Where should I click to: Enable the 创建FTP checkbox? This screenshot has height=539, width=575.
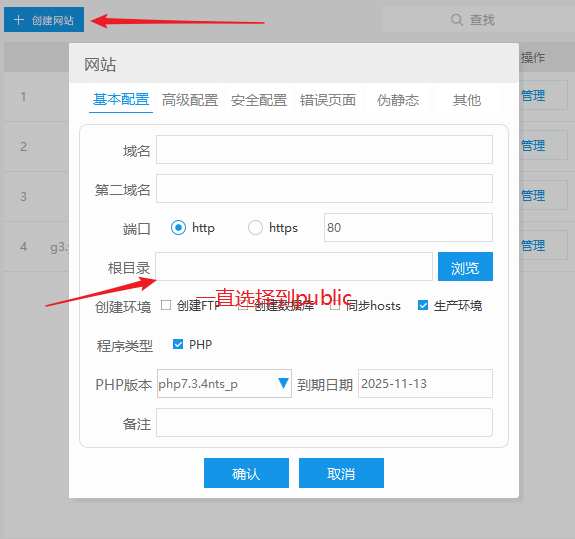(x=166, y=305)
